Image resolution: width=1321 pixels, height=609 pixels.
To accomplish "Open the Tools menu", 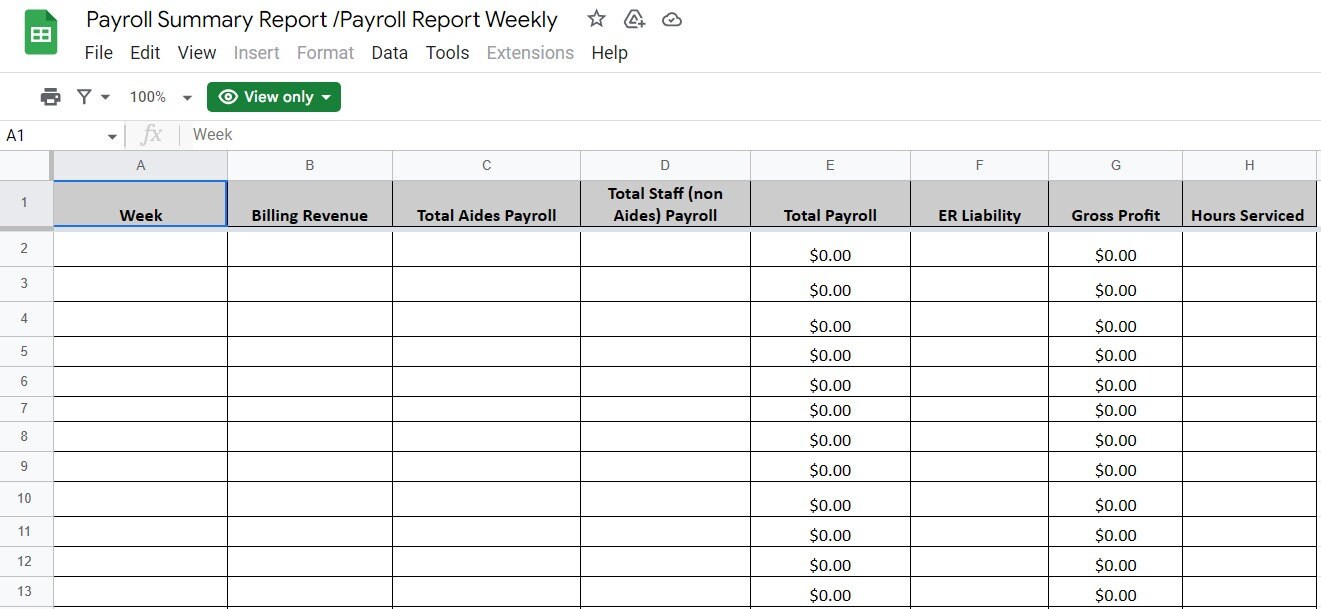I will pyautogui.click(x=447, y=53).
